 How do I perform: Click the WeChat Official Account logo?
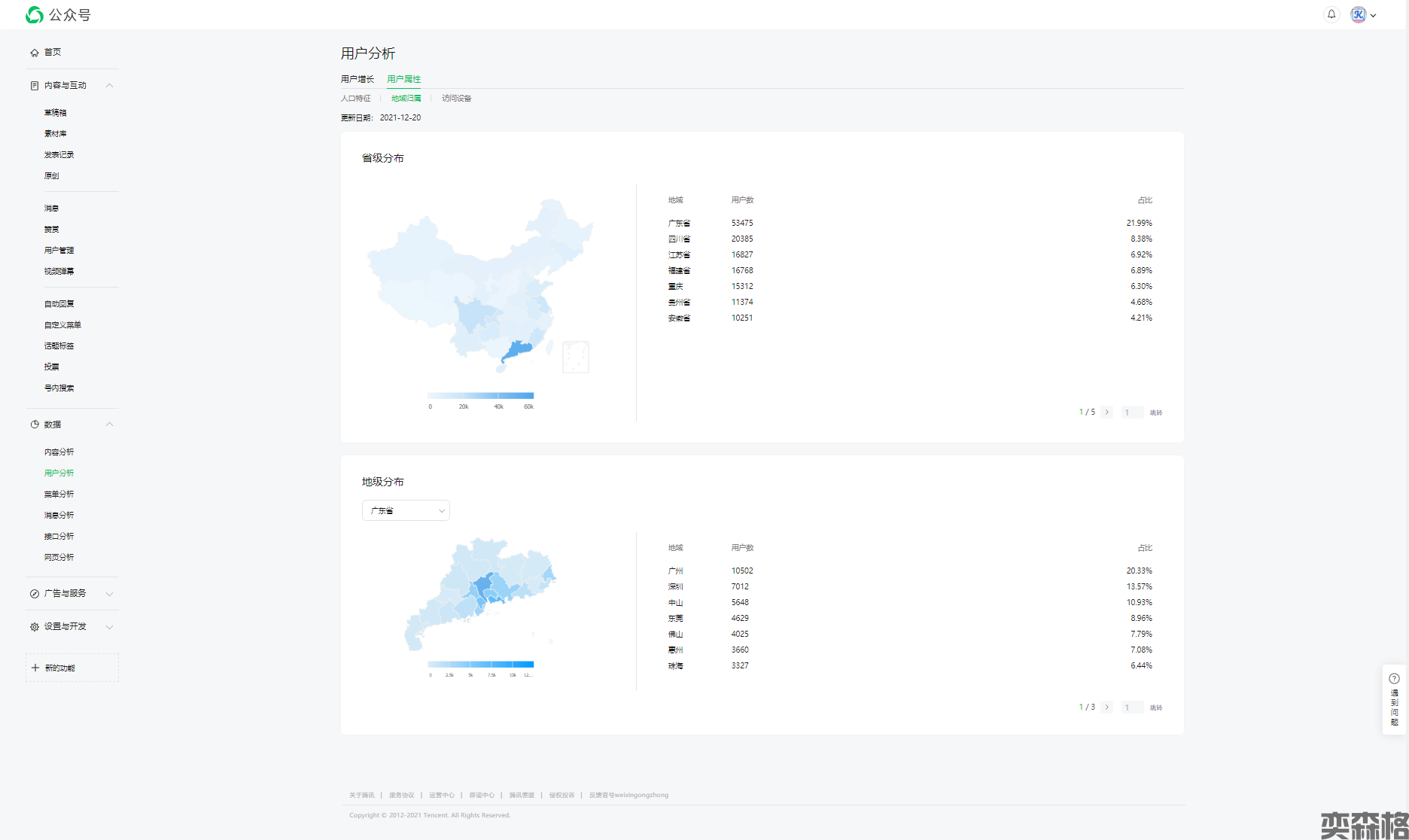coord(35,15)
